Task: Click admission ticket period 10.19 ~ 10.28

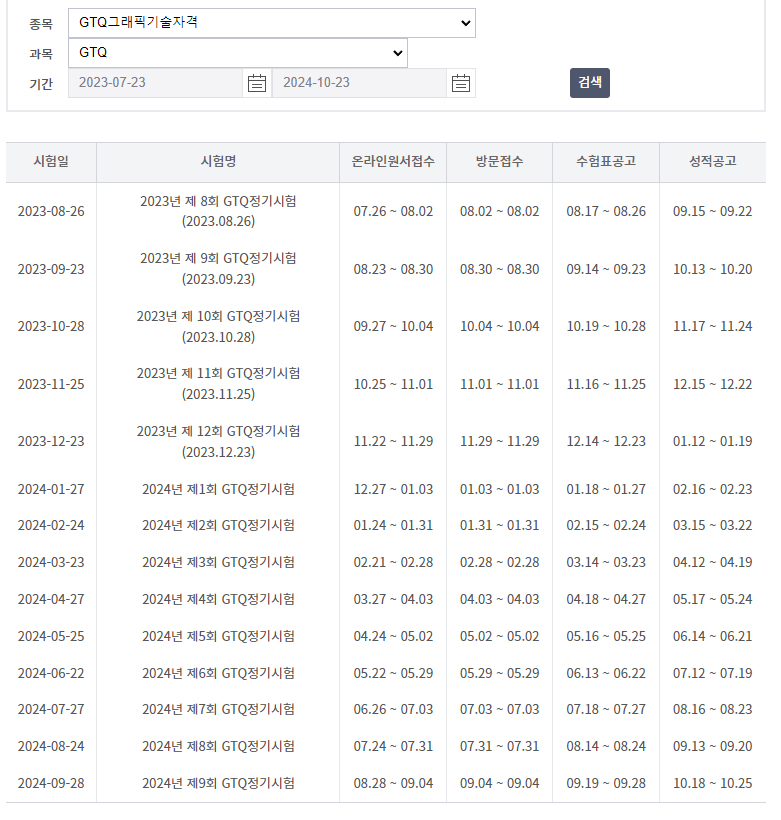Action: (x=606, y=326)
